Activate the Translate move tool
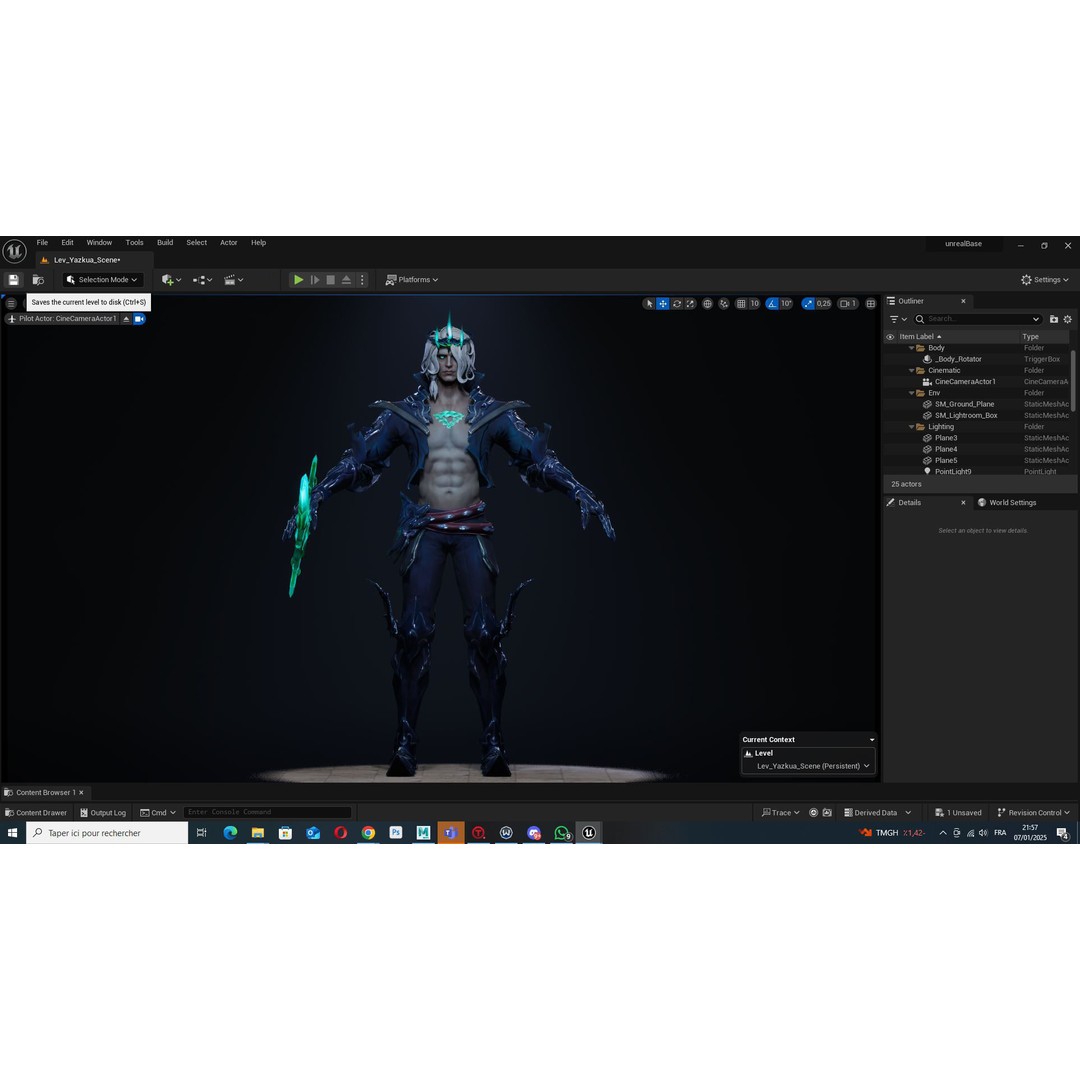 tap(663, 304)
